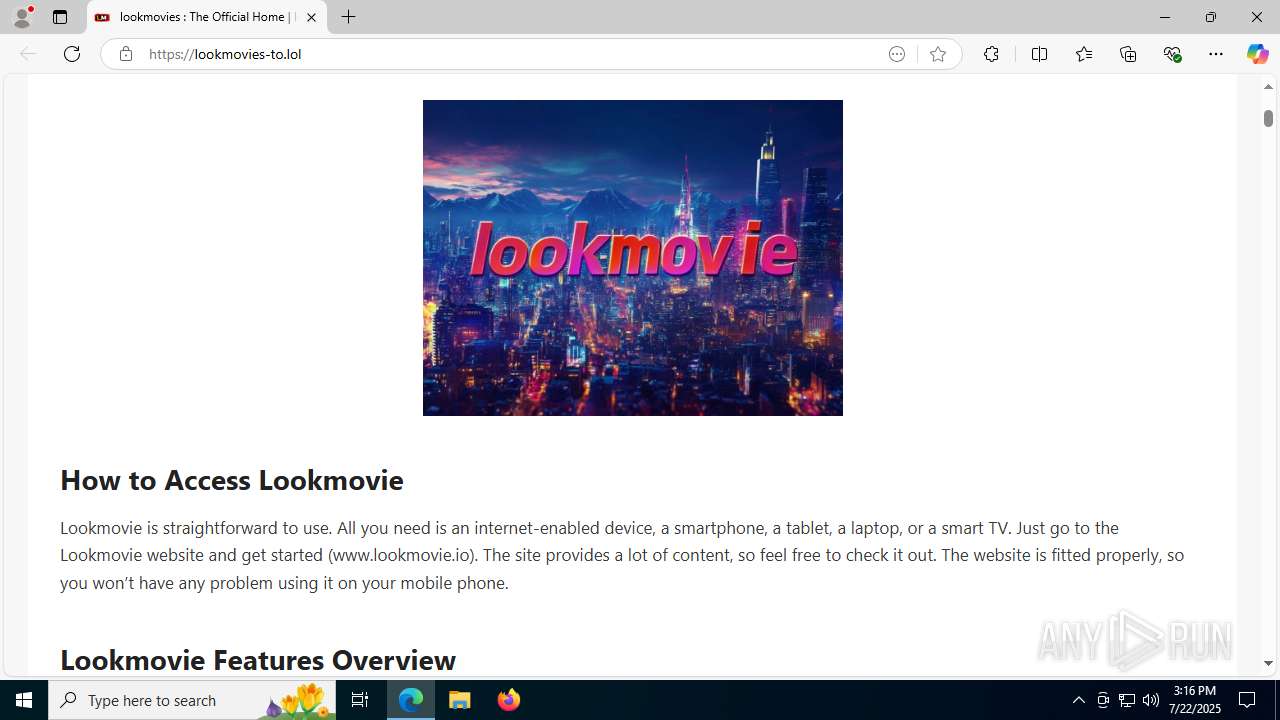
Task: Open the notification center icon
Action: click(1247, 700)
